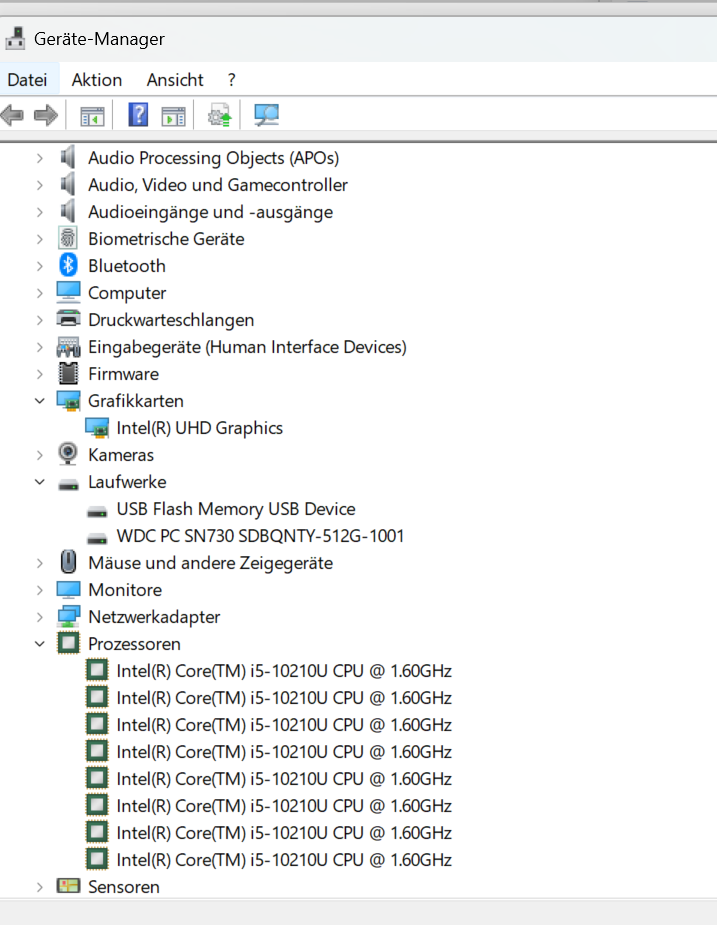Expand the Monitore node
Image resolution: width=717 pixels, height=925 pixels.
[40, 590]
